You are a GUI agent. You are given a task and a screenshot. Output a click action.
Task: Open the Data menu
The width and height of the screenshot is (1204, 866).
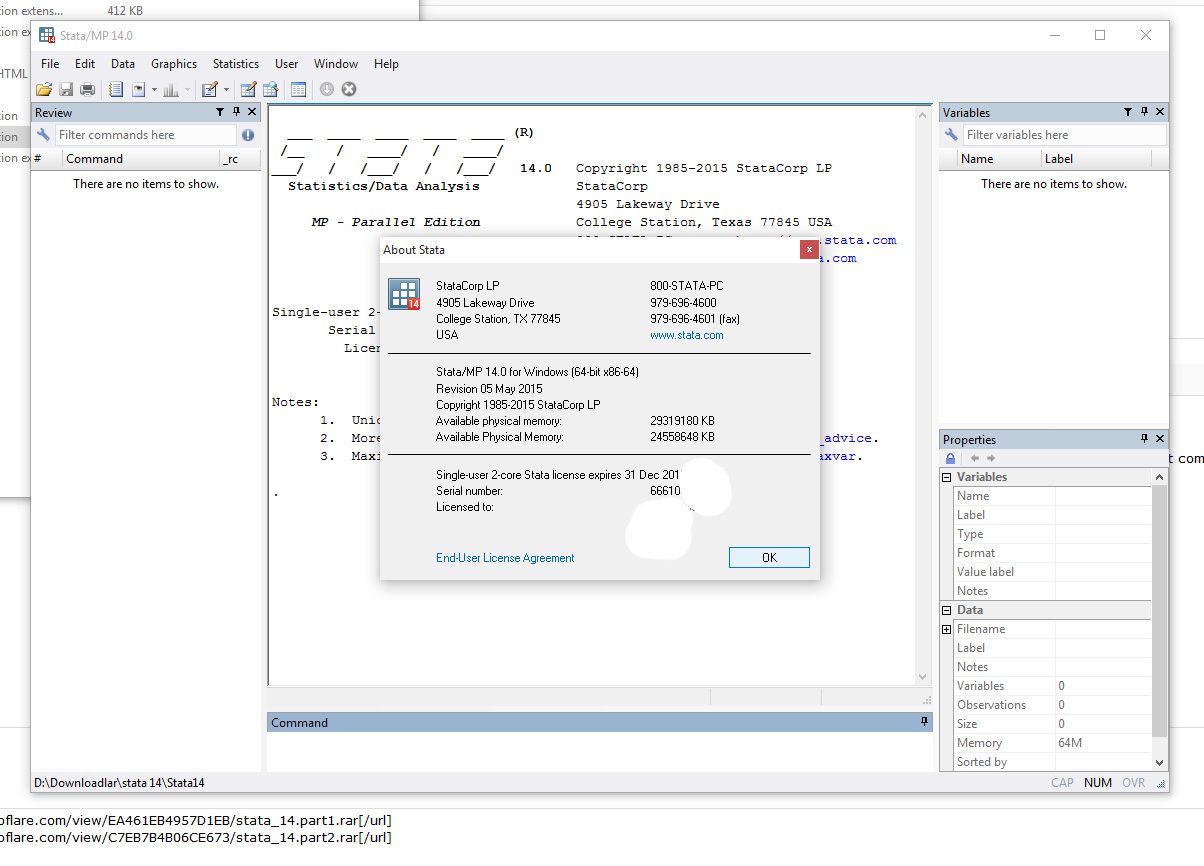(123, 63)
